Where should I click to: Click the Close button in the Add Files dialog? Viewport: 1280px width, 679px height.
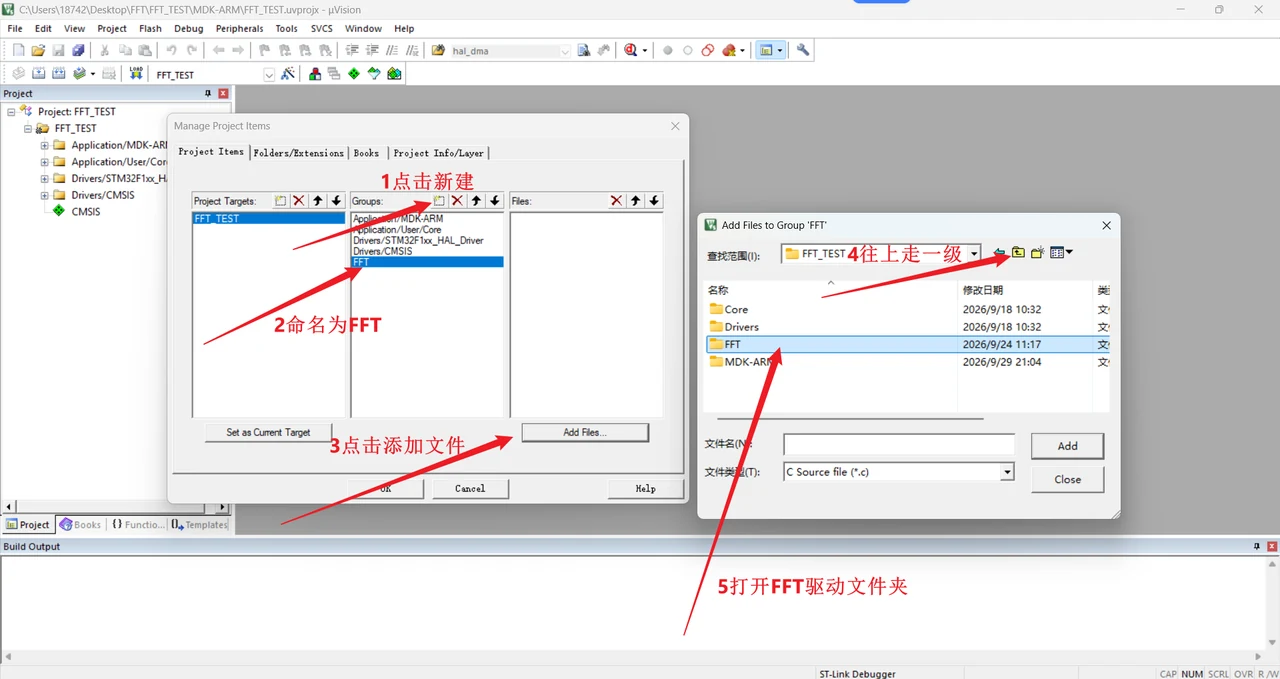point(1067,479)
